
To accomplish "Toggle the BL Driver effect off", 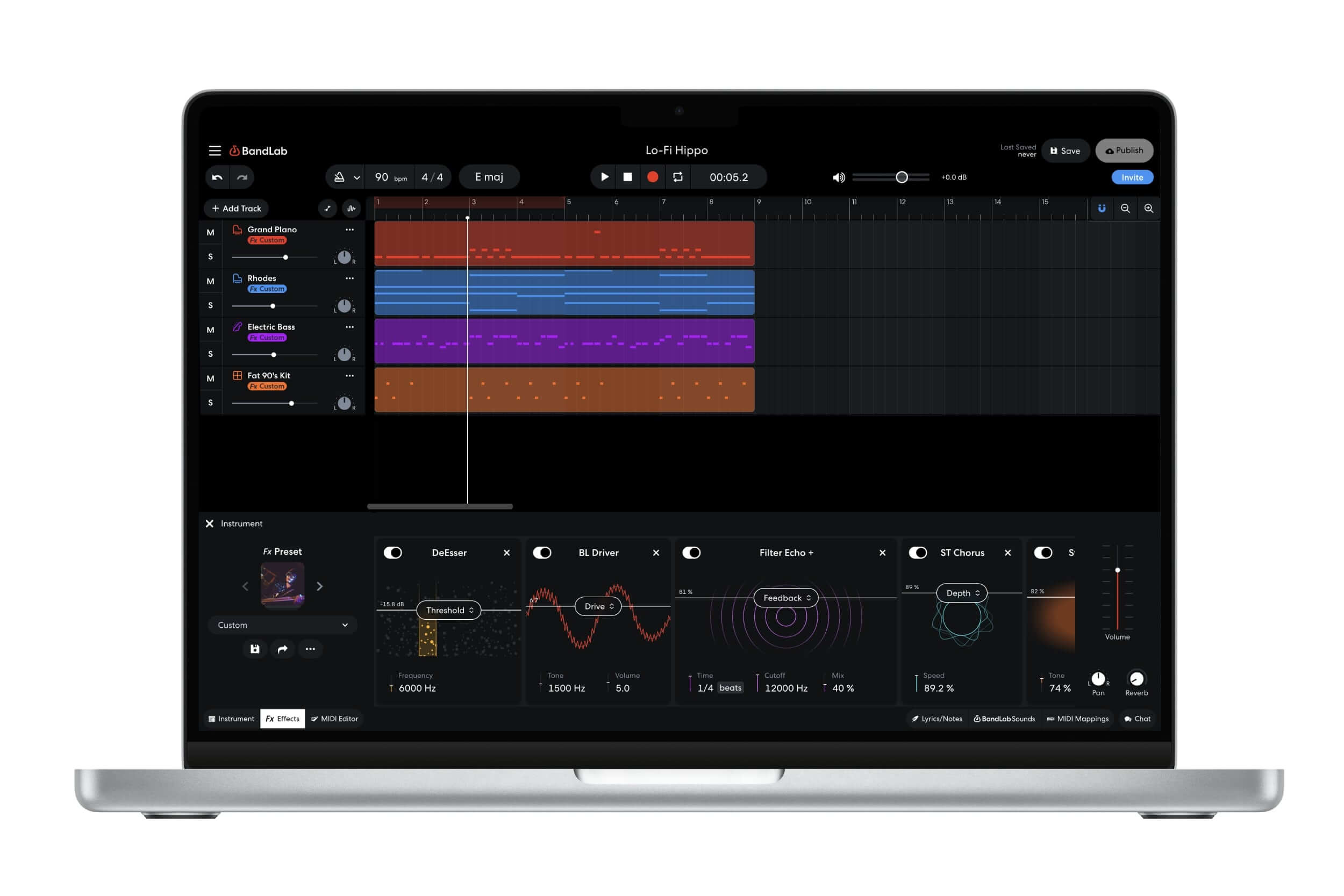I will (542, 553).
